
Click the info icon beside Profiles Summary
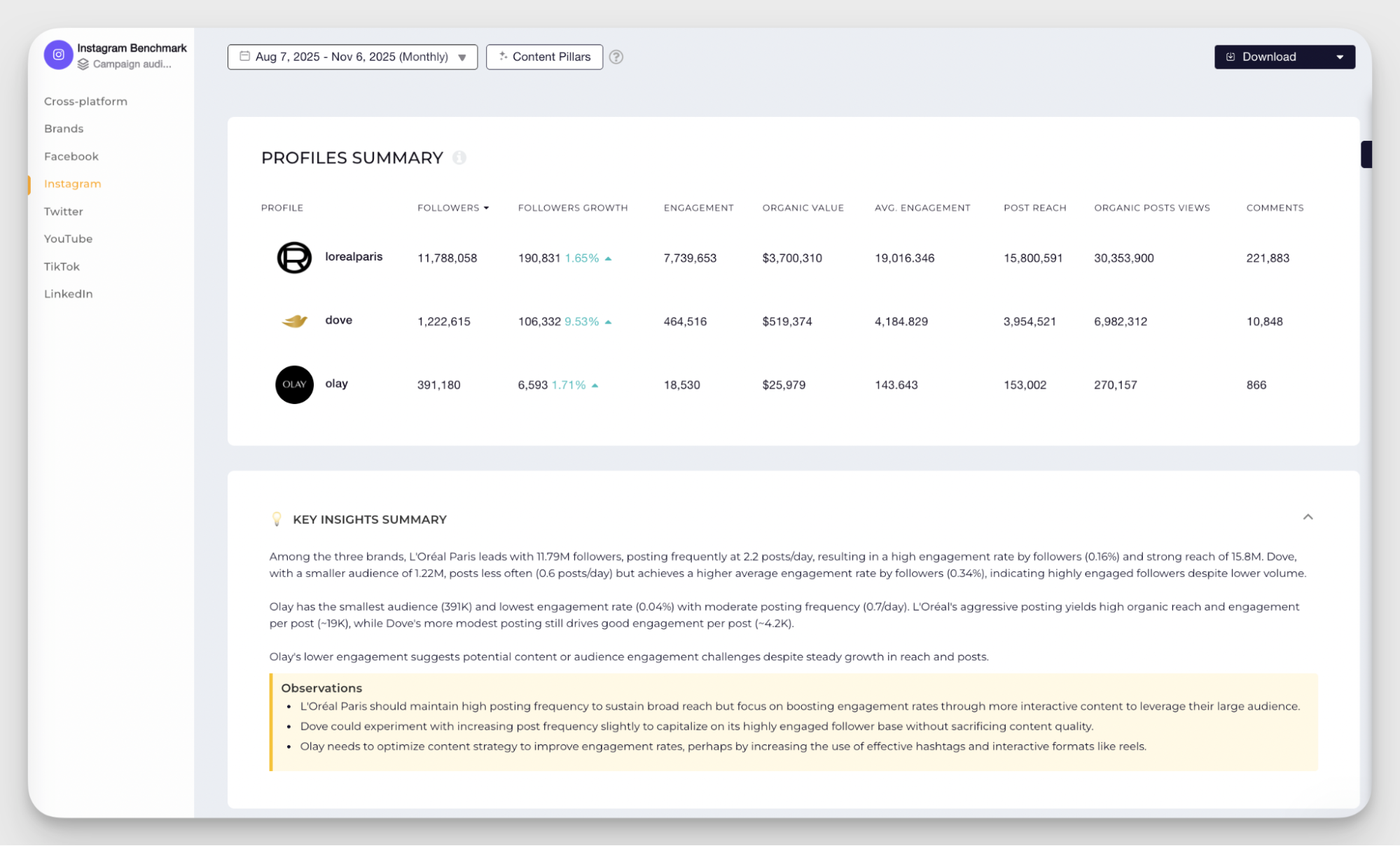pyautogui.click(x=459, y=158)
